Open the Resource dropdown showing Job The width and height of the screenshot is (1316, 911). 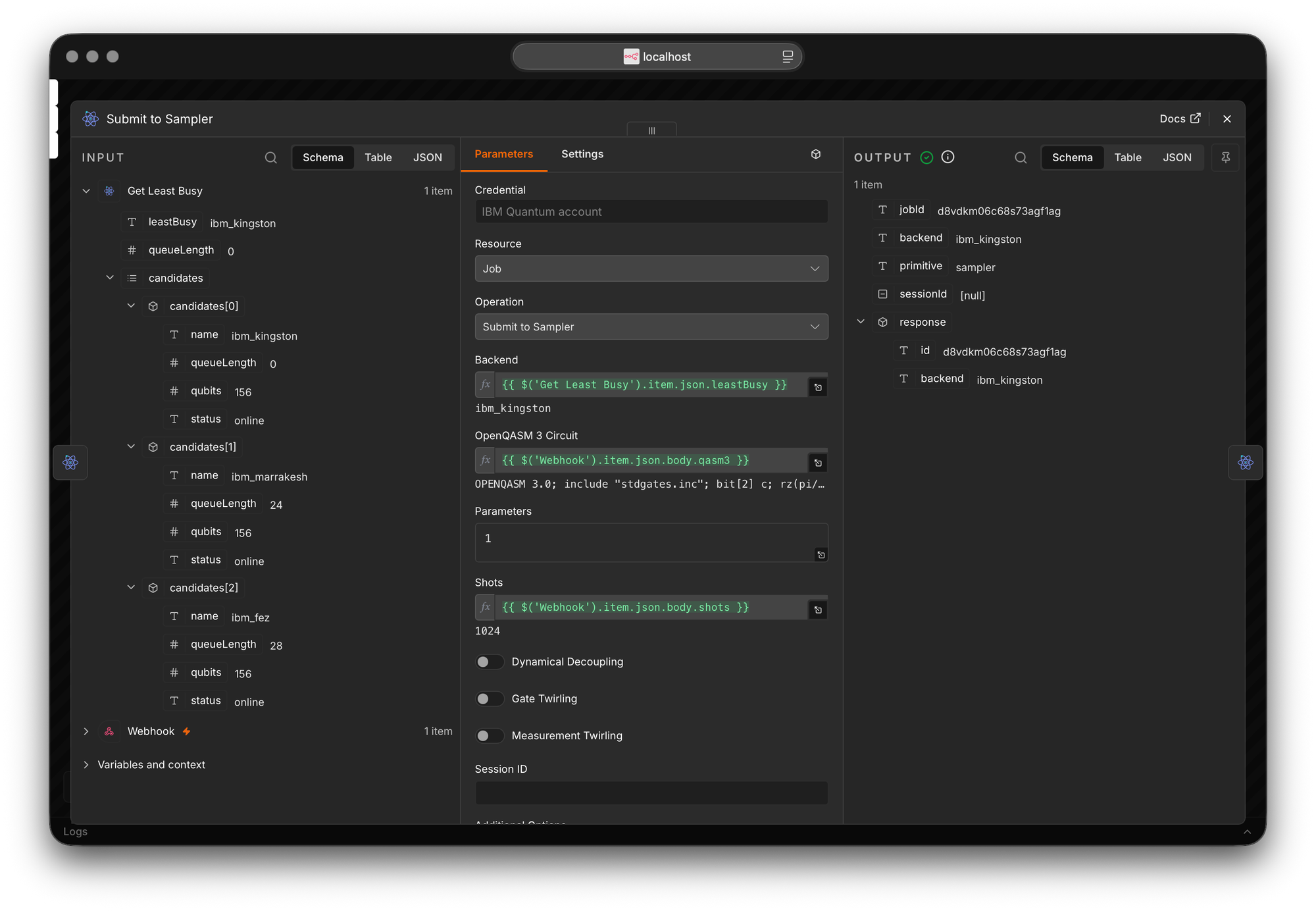click(651, 269)
